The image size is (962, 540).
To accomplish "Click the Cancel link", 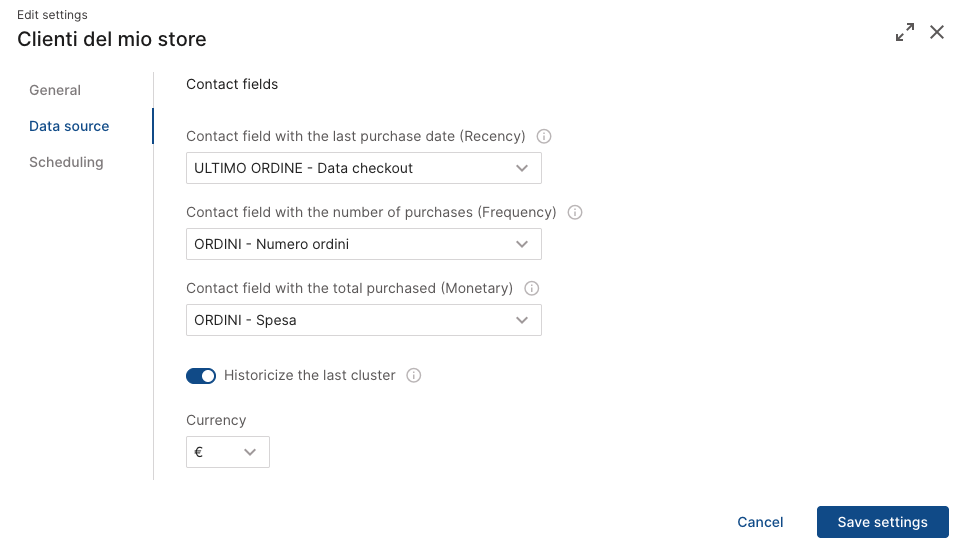I will click(760, 522).
